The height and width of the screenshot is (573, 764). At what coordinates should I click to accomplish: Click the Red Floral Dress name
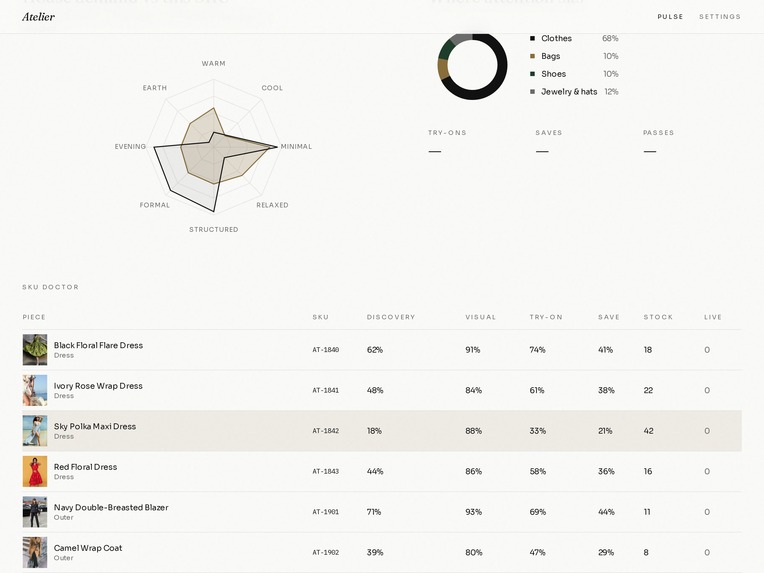tap(85, 467)
